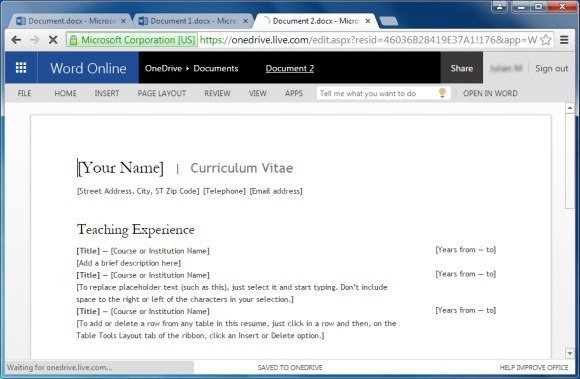Select the REVIEW tab

(x=218, y=93)
